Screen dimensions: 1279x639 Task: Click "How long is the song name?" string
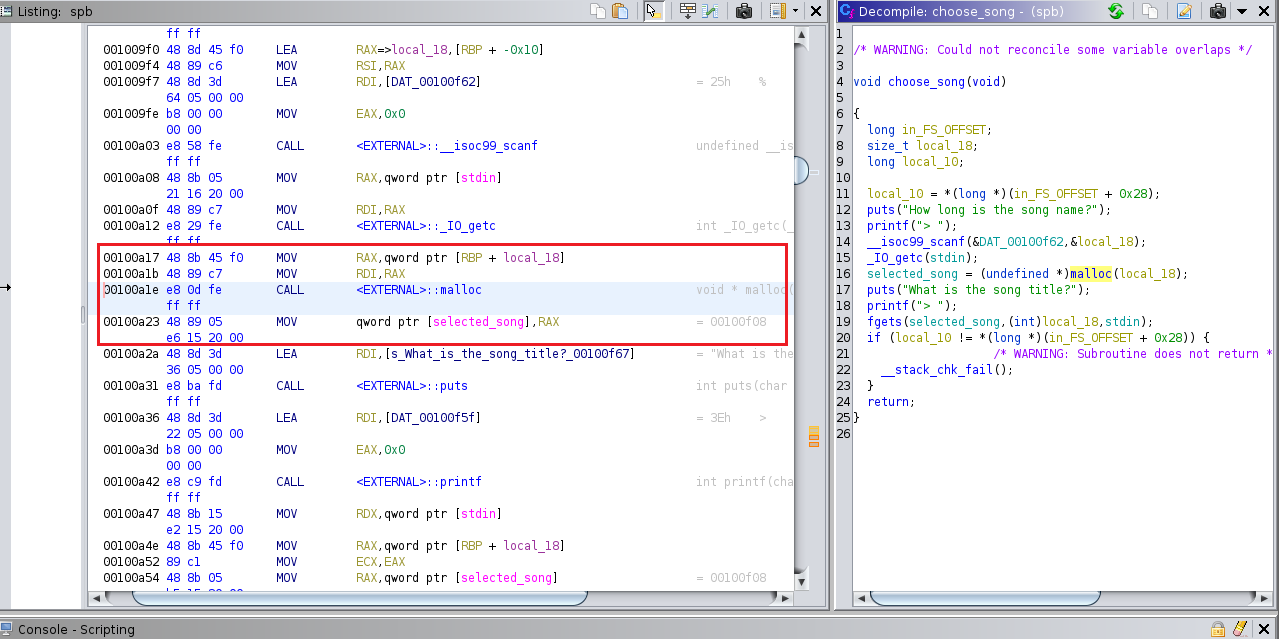pyautogui.click(x=1000, y=210)
